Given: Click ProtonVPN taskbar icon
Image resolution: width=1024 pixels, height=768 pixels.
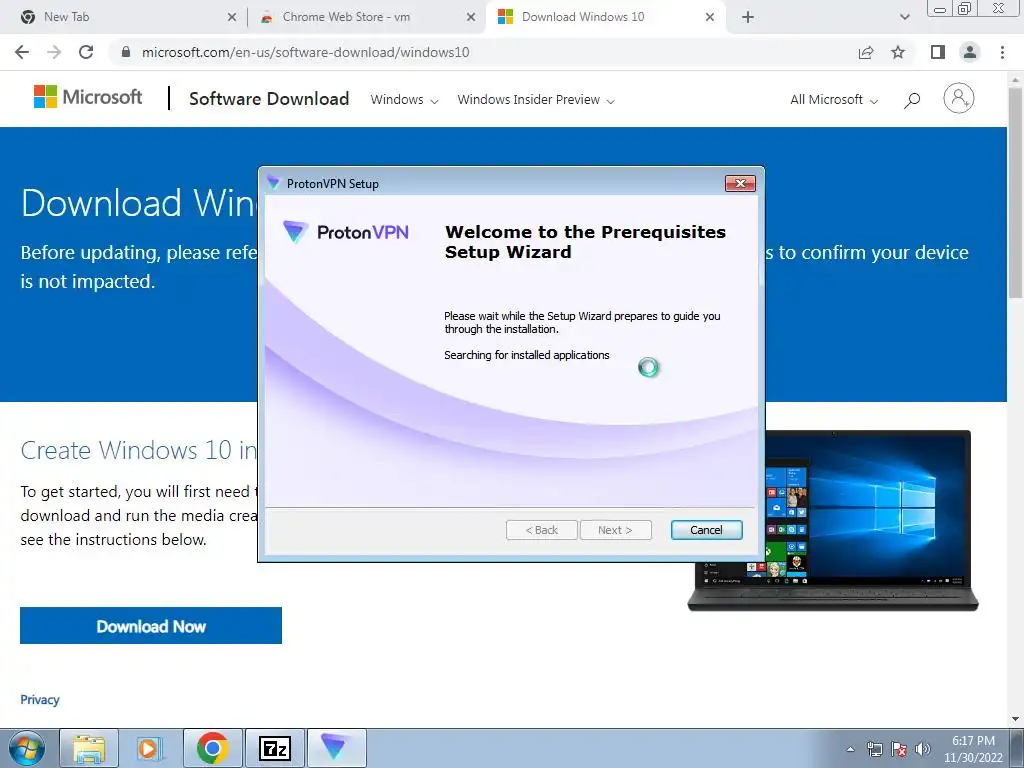Looking at the screenshot, I should [336, 748].
